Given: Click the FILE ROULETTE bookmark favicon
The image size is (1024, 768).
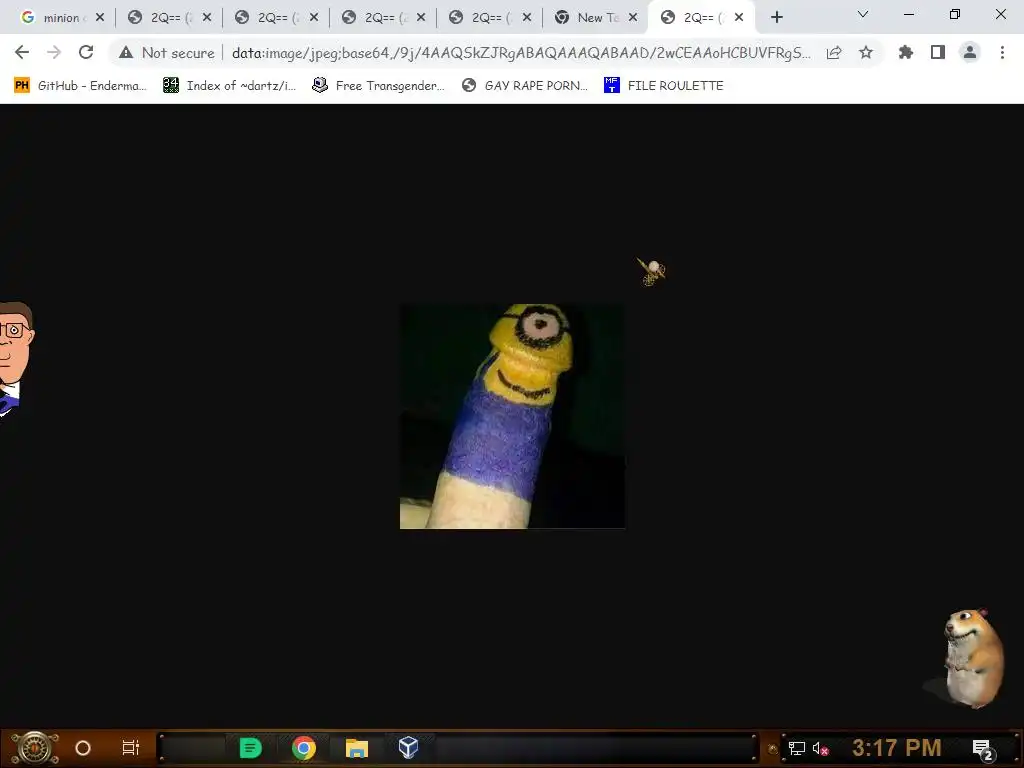Looking at the screenshot, I should click(x=611, y=85).
